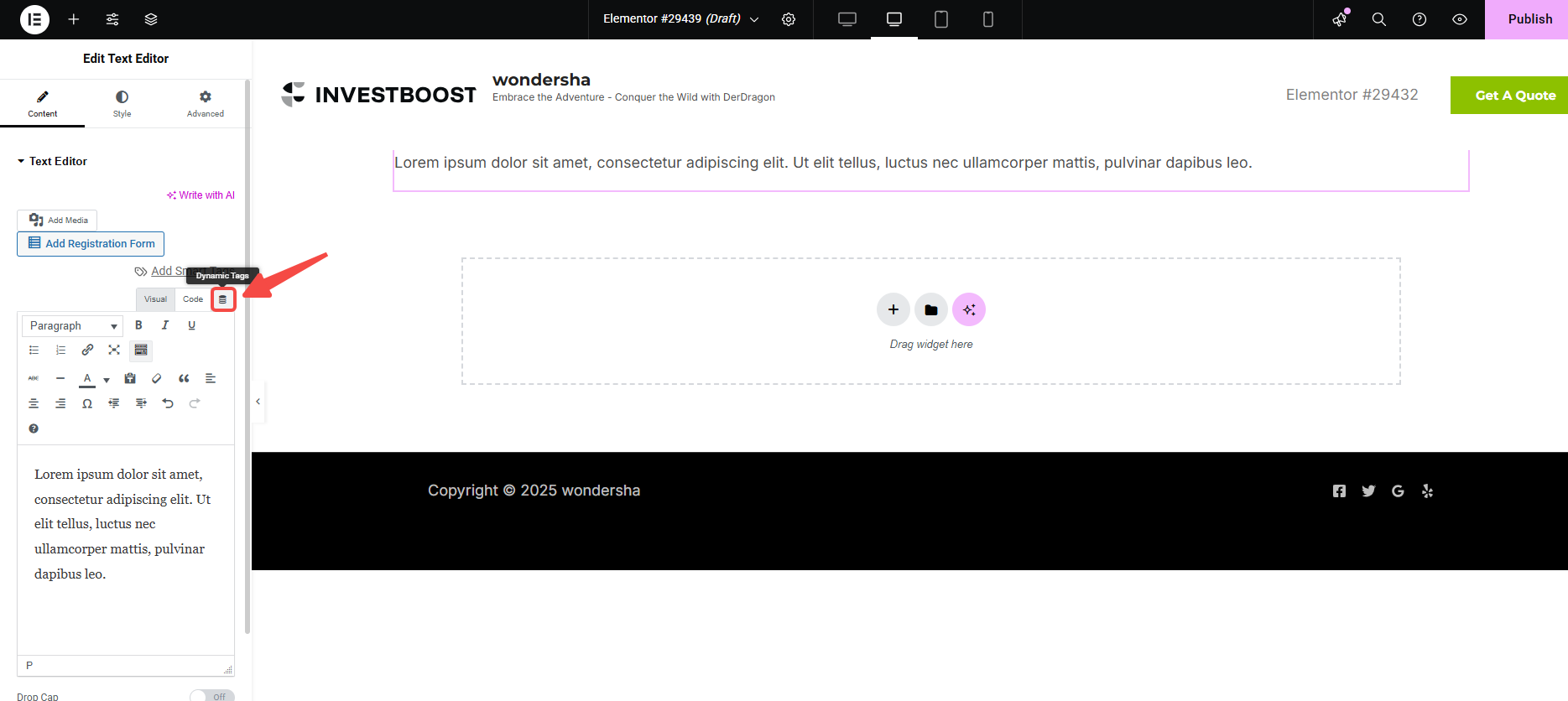The image size is (1568, 701).
Task: Toggle the toolbar kitchen sink button
Action: coord(141,350)
